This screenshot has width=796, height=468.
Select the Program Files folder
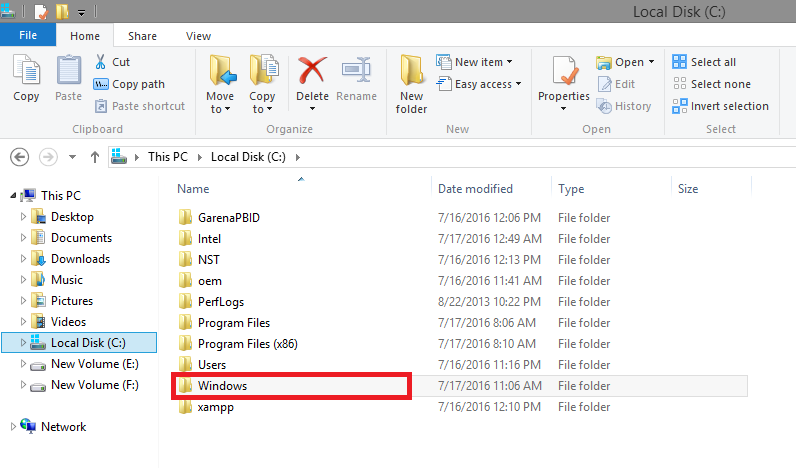pyautogui.click(x=234, y=323)
